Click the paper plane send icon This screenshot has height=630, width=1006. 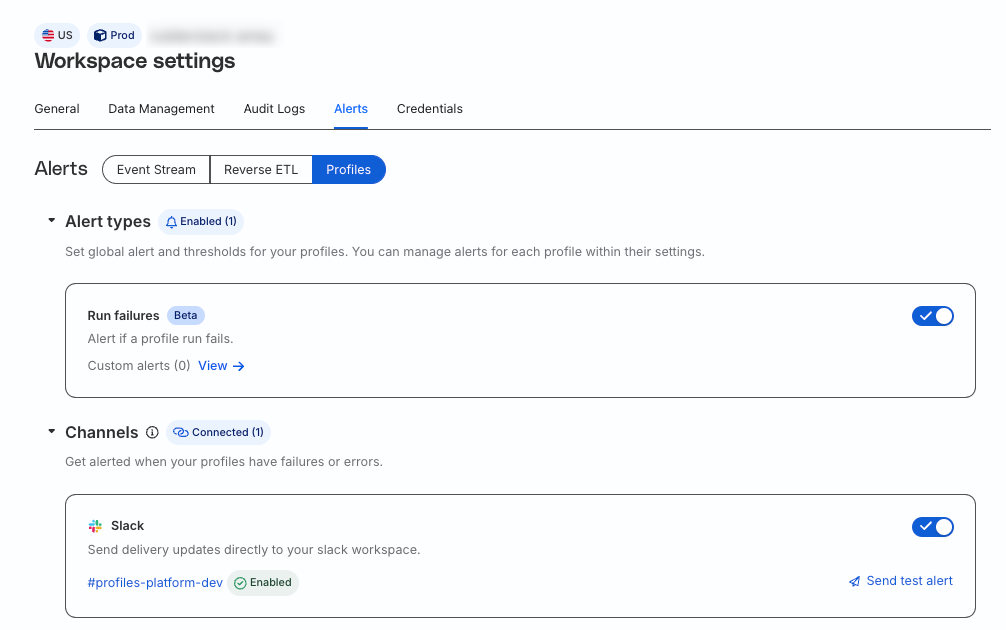[855, 581]
